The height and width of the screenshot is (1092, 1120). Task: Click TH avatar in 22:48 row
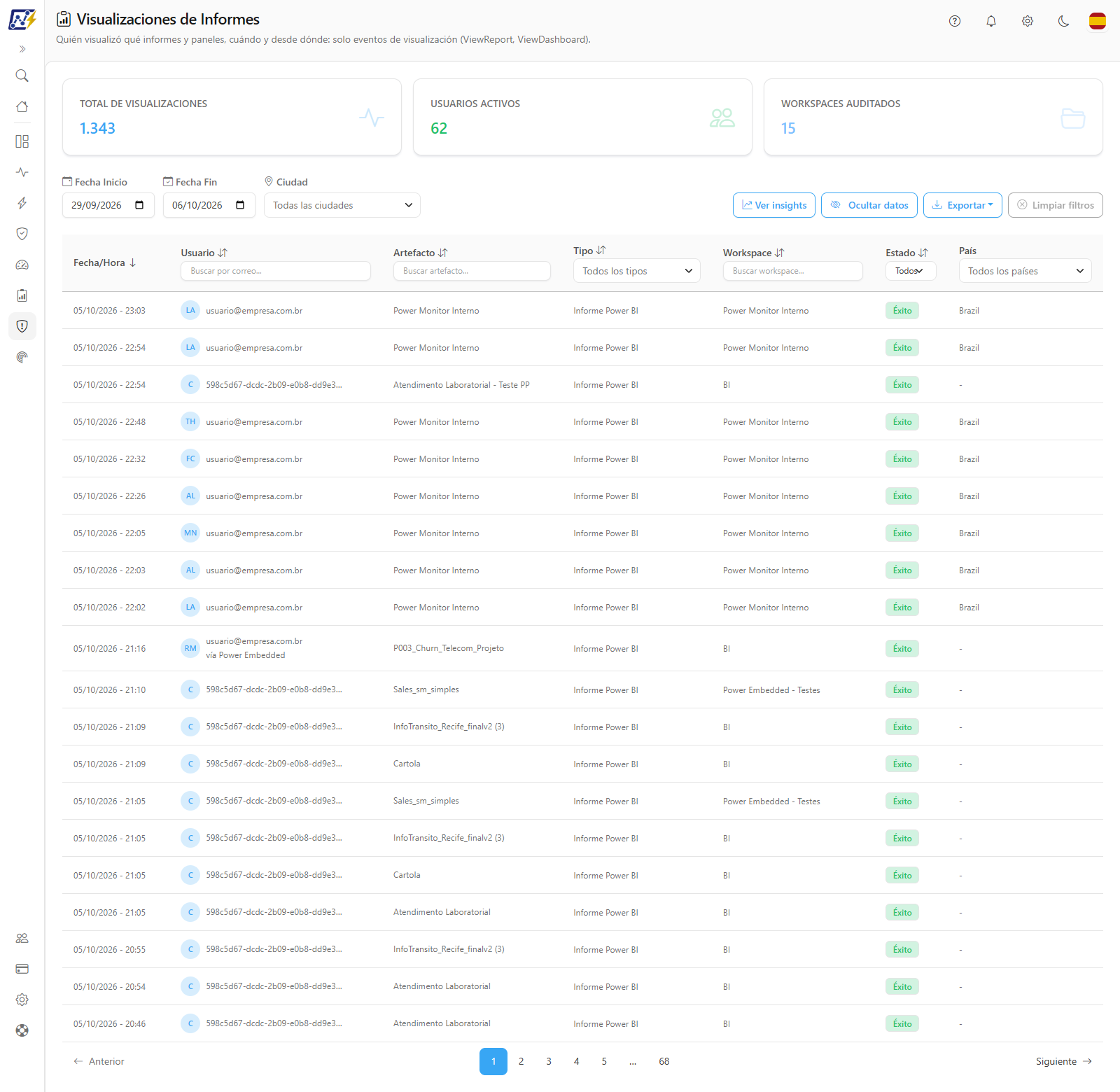click(x=190, y=421)
